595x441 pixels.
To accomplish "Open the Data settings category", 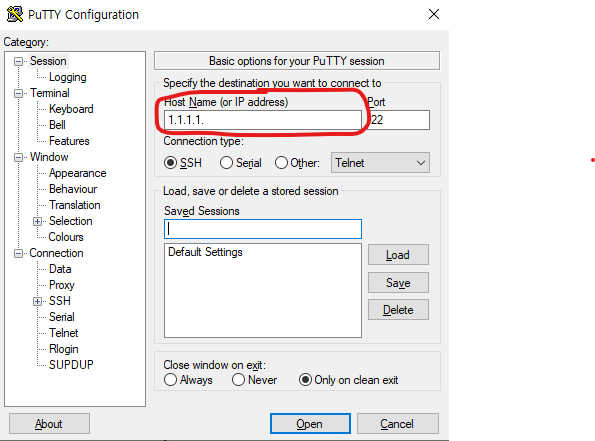I will [60, 269].
